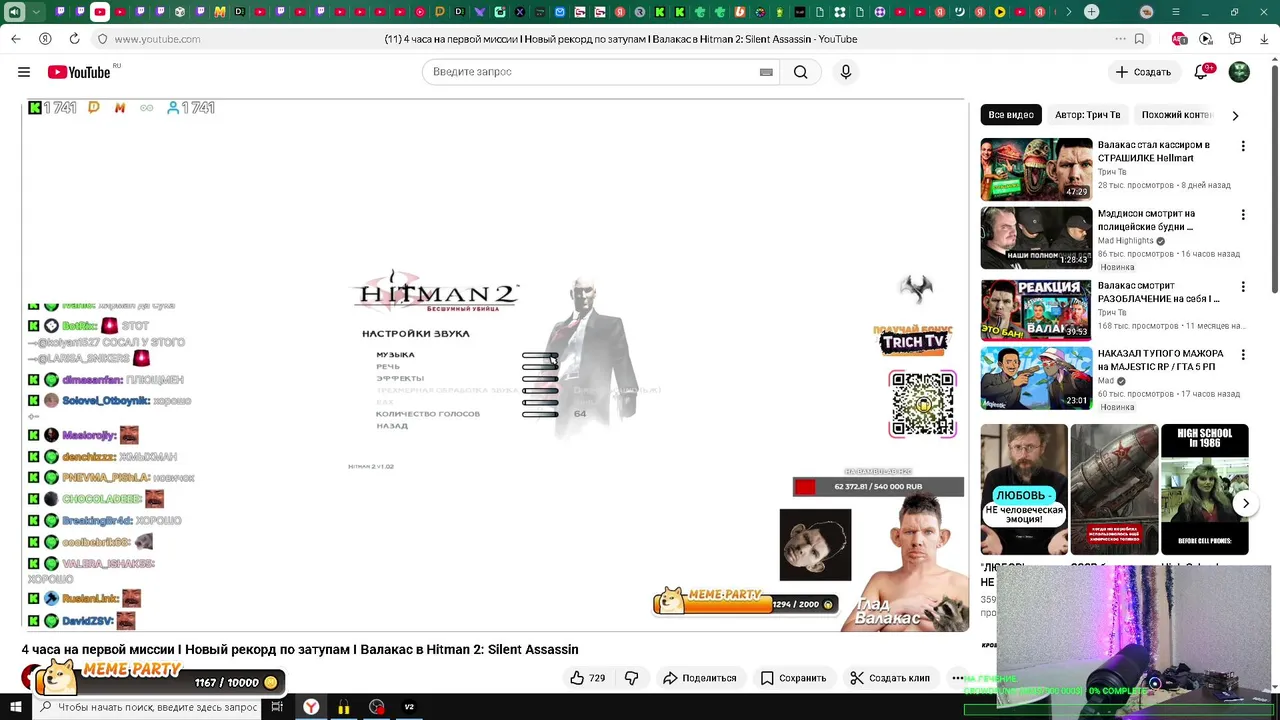Image resolution: width=1280 pixels, height=720 pixels.
Task: Open options for 'Валакас стал кассиром' video
Action: pyautogui.click(x=1243, y=146)
